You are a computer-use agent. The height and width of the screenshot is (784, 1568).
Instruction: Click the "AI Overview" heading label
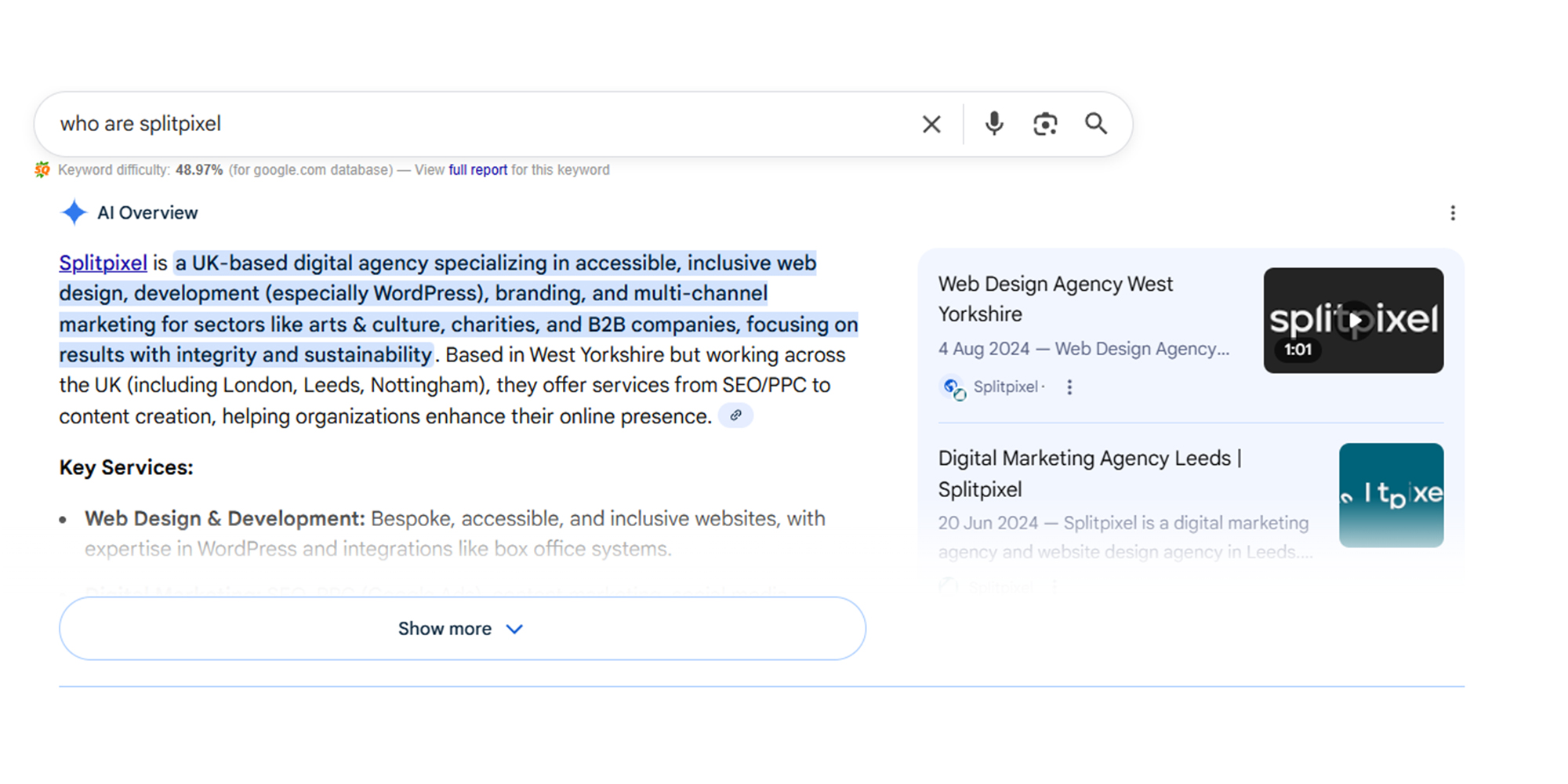(x=147, y=212)
